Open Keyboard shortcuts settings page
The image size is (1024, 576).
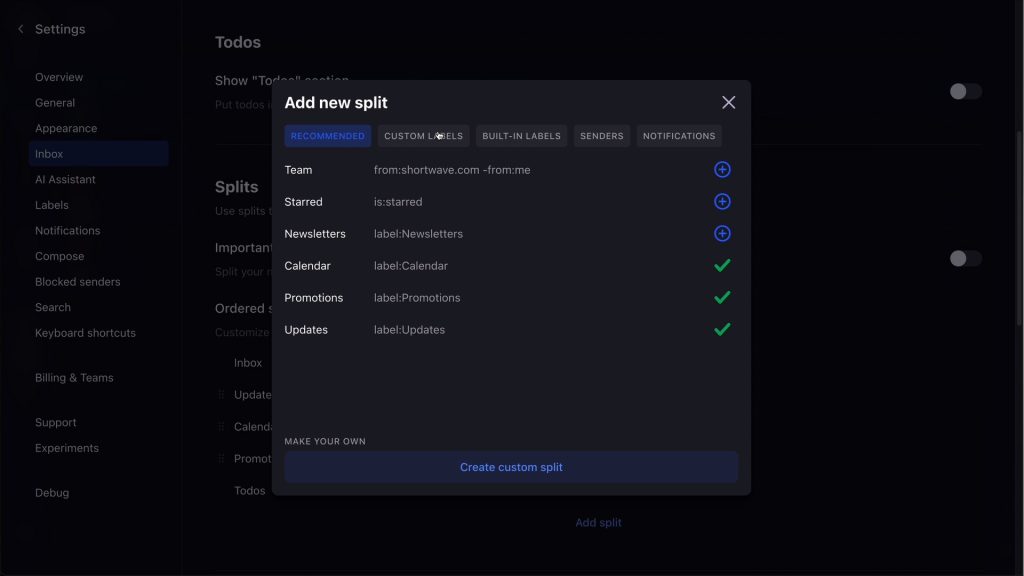(x=85, y=333)
